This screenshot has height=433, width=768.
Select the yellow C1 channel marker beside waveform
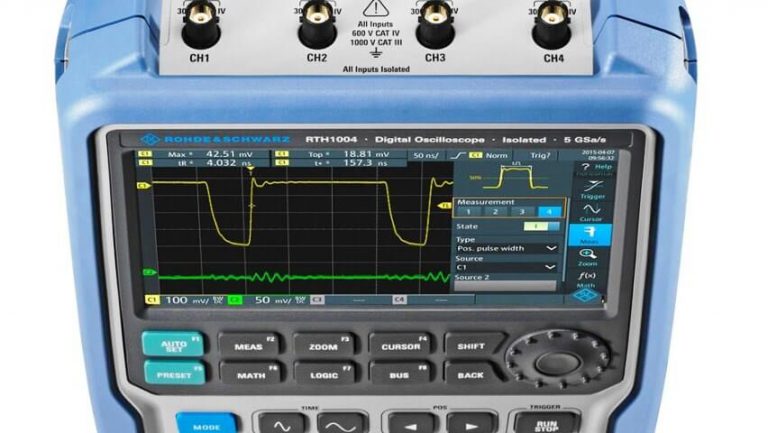tap(143, 186)
